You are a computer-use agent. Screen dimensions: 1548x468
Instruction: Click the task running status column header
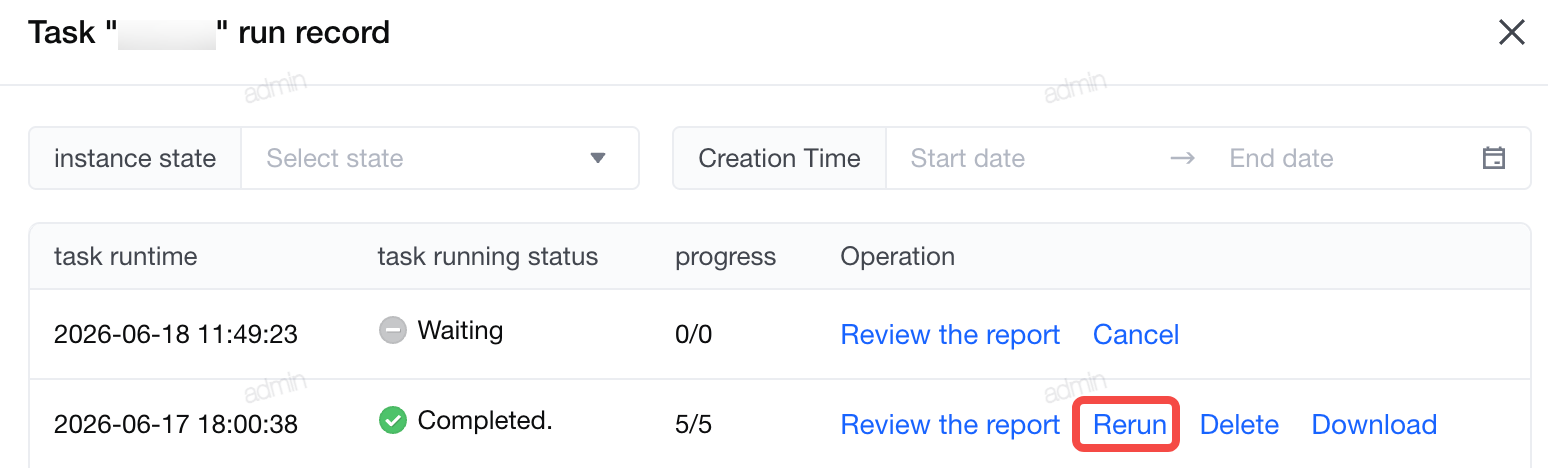pos(487,256)
